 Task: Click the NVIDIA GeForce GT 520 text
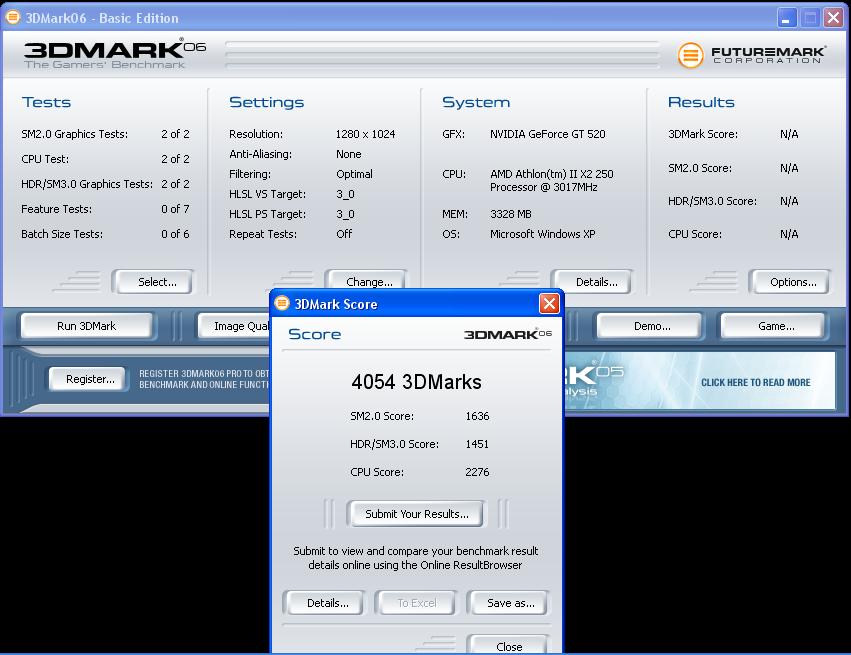point(548,134)
